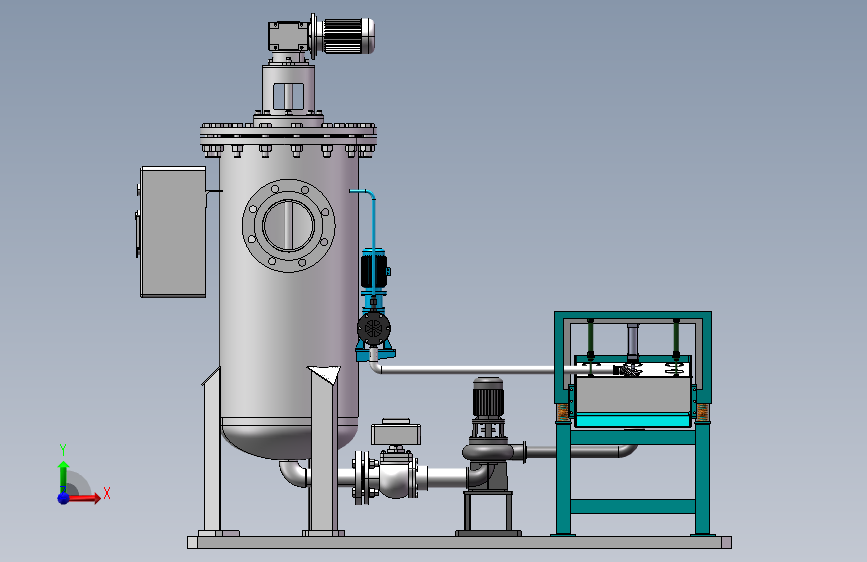Select the black vertical pump motor
Screen dimensions: 867x562
click(488, 398)
